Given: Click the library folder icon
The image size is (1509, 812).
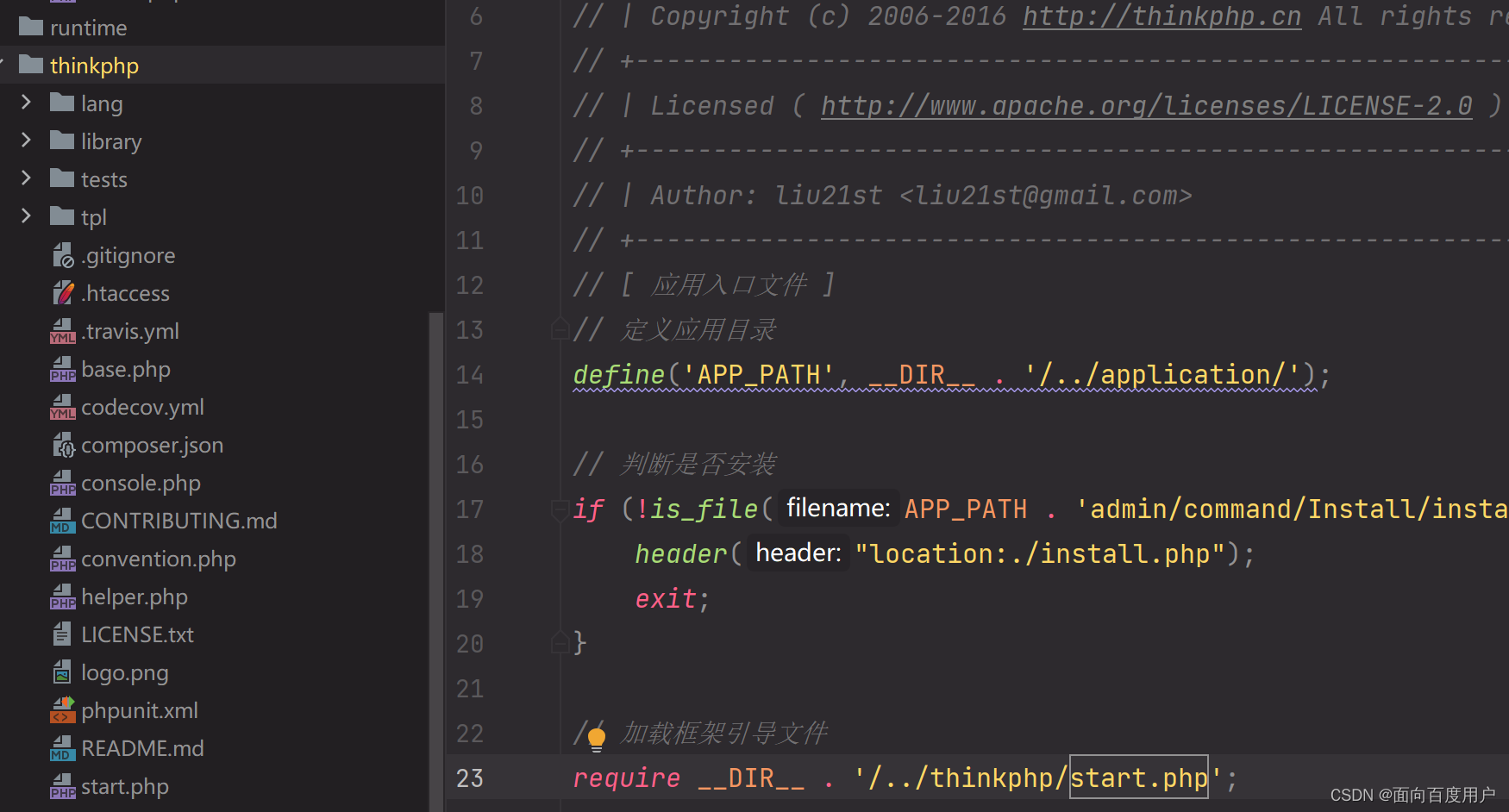Looking at the screenshot, I should pos(62,141).
